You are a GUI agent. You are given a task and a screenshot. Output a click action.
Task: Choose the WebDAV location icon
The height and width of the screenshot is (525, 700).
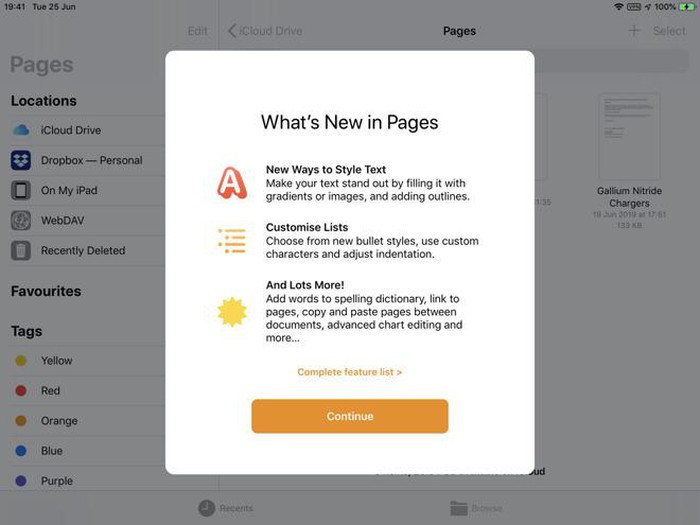21,220
